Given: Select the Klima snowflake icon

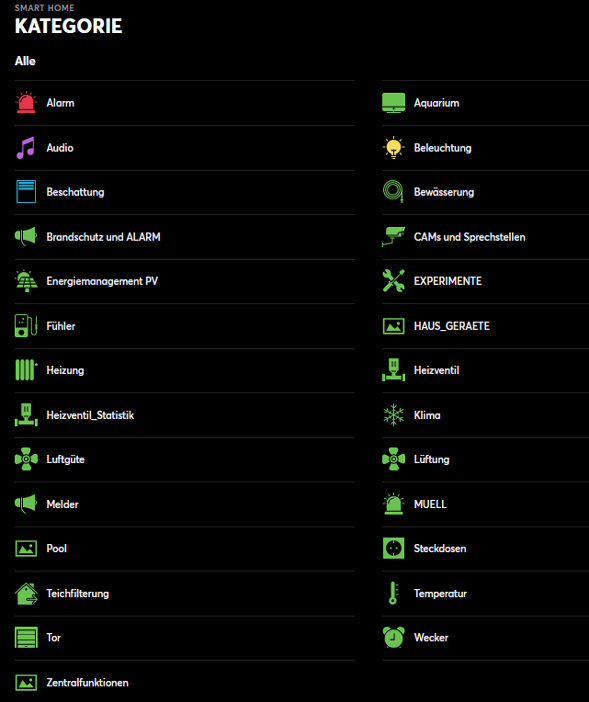Looking at the screenshot, I should coord(393,415).
